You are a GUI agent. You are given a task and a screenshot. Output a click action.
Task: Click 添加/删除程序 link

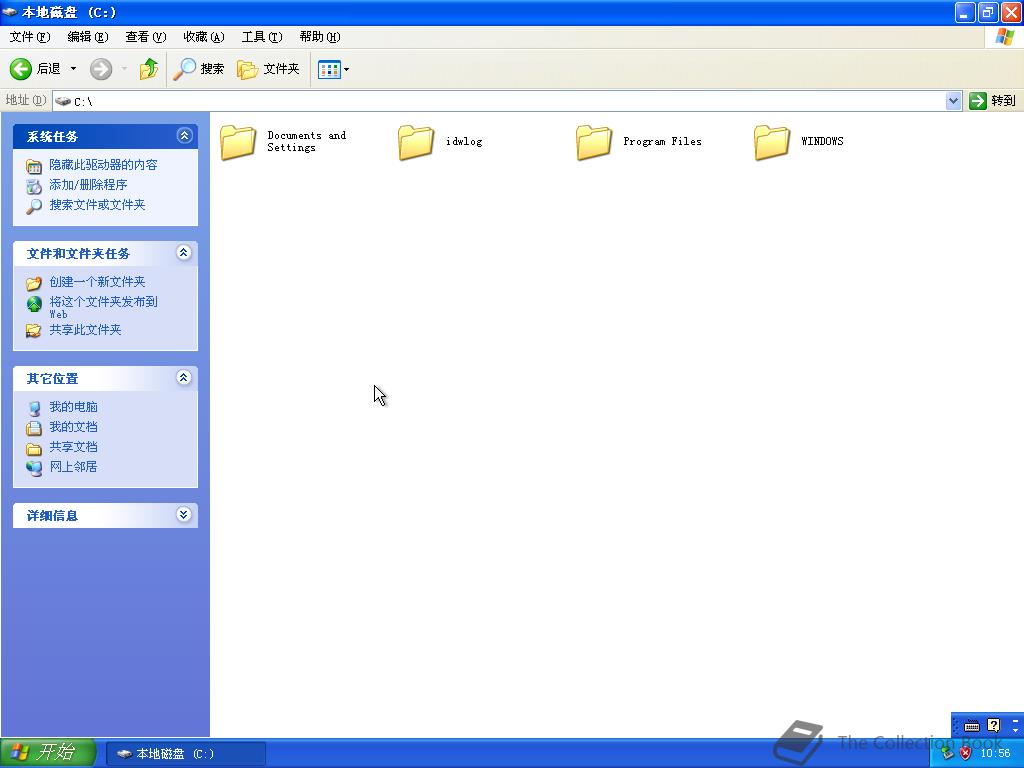coord(88,185)
